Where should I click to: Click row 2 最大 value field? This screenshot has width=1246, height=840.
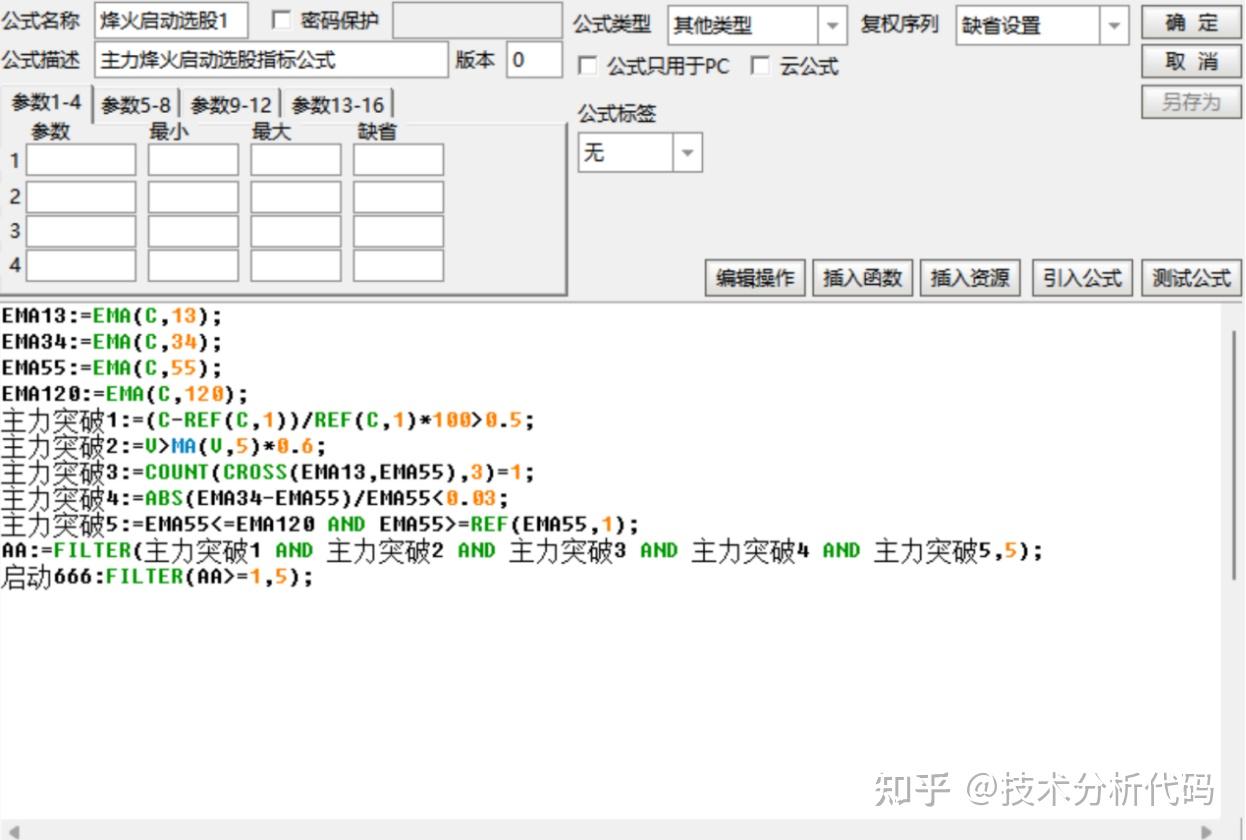(296, 197)
